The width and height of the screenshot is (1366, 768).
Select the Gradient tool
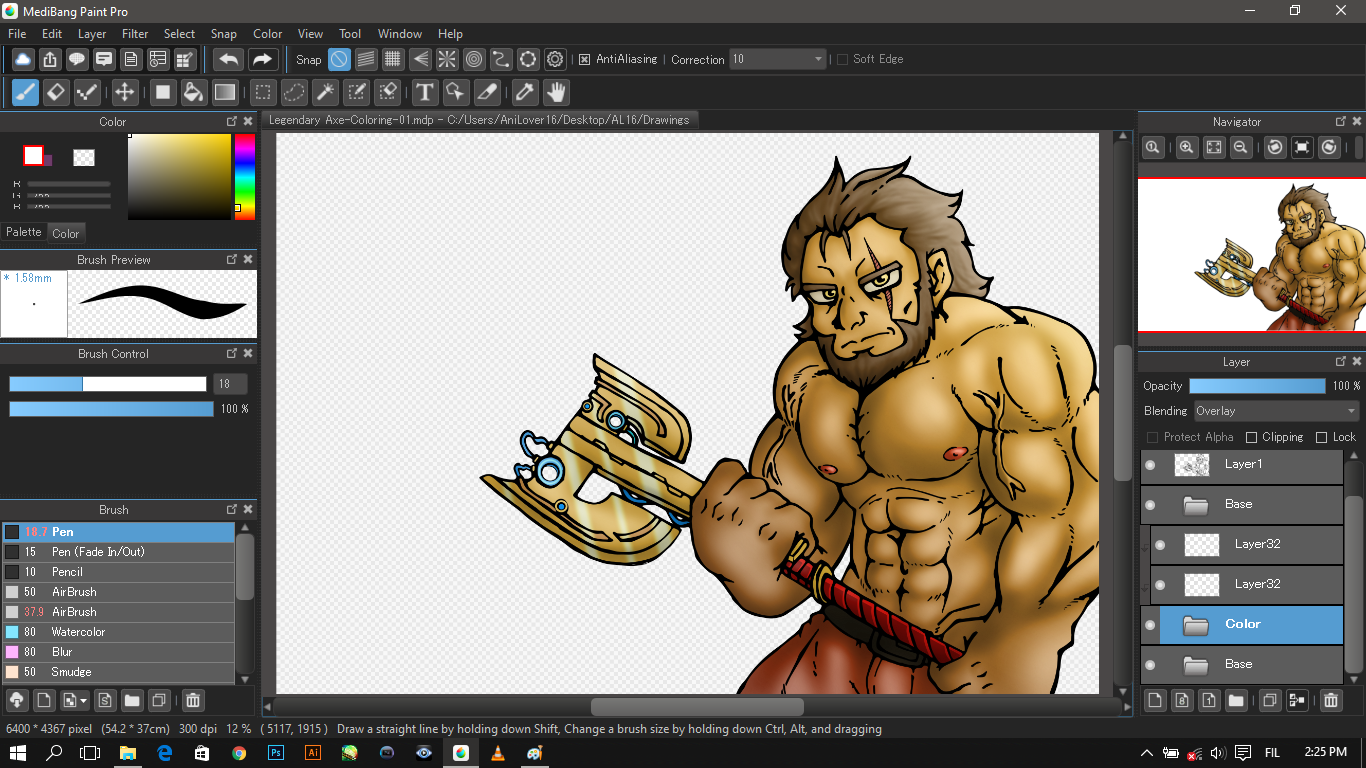(x=225, y=93)
